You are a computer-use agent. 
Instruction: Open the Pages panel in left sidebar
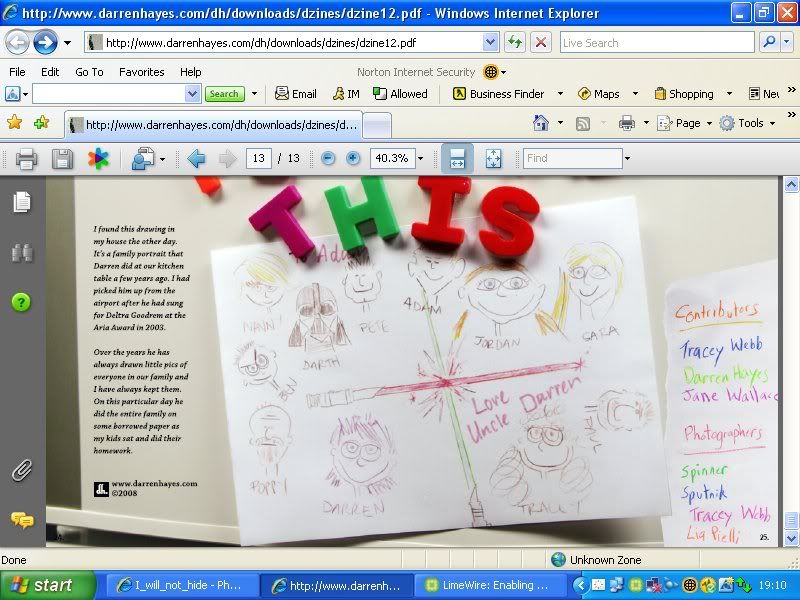pos(21,203)
